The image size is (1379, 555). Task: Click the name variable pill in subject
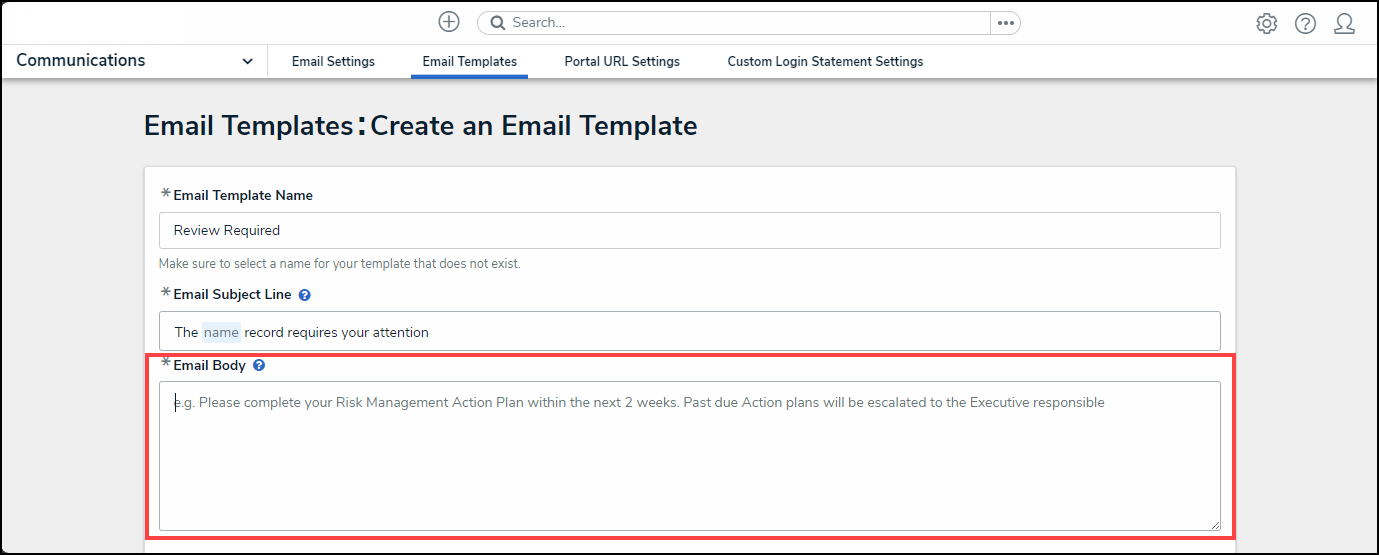point(221,332)
